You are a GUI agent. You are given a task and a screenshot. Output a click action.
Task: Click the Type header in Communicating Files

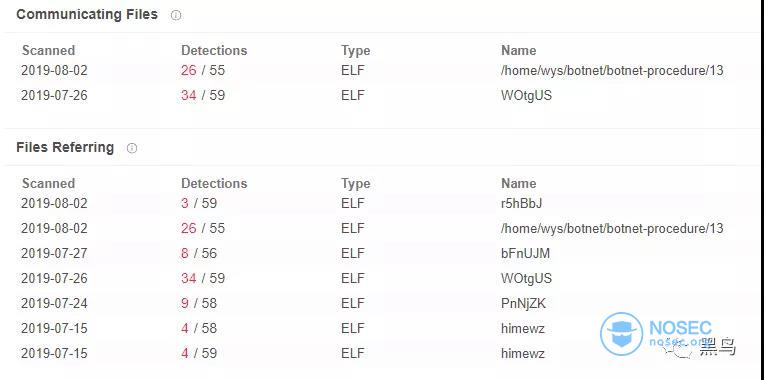[355, 50]
